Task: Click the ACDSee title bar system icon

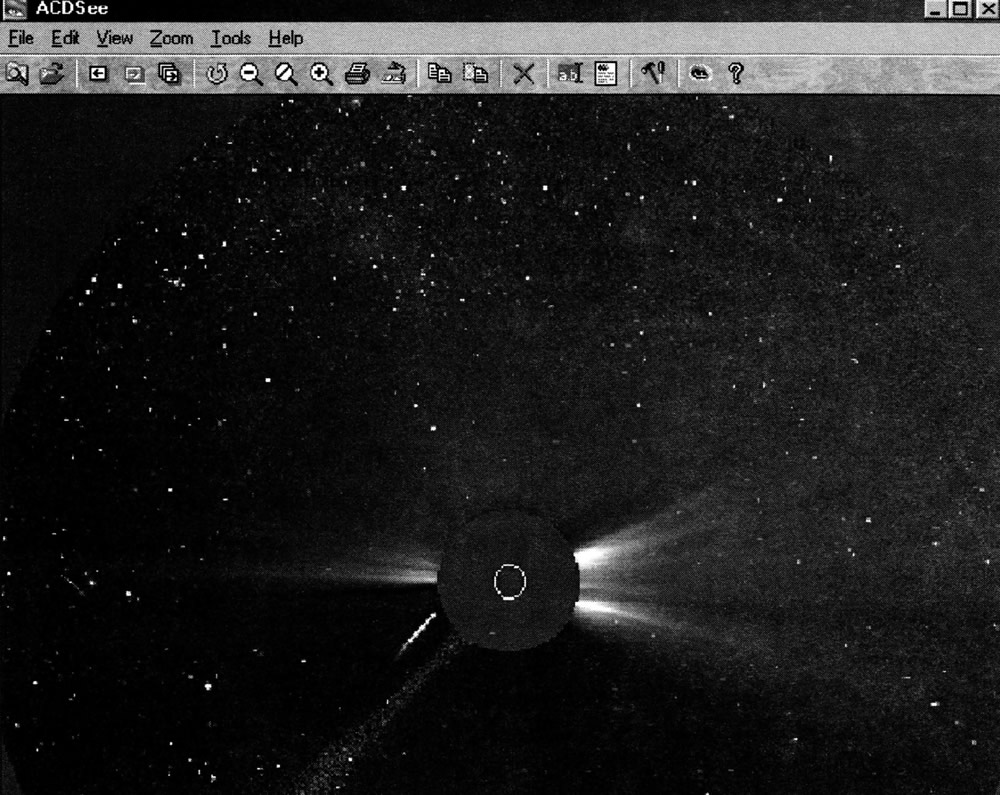Action: [x=15, y=10]
